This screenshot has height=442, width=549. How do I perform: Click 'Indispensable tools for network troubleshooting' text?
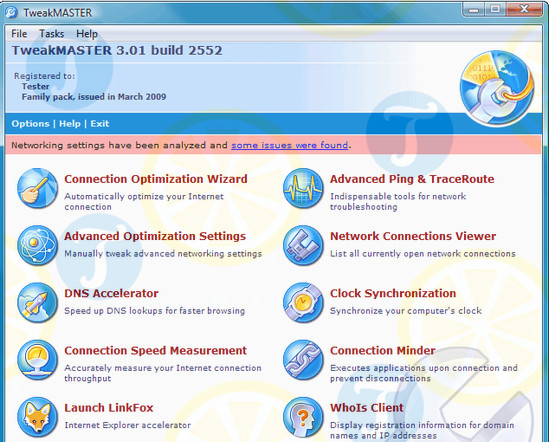[x=398, y=201]
